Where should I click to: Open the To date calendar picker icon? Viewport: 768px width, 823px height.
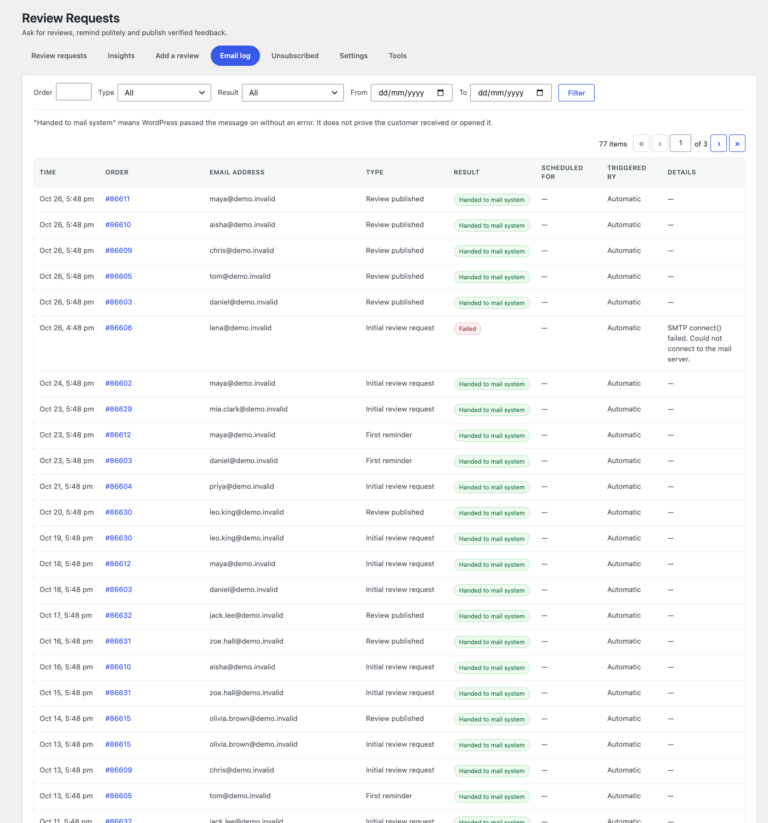tap(540, 93)
